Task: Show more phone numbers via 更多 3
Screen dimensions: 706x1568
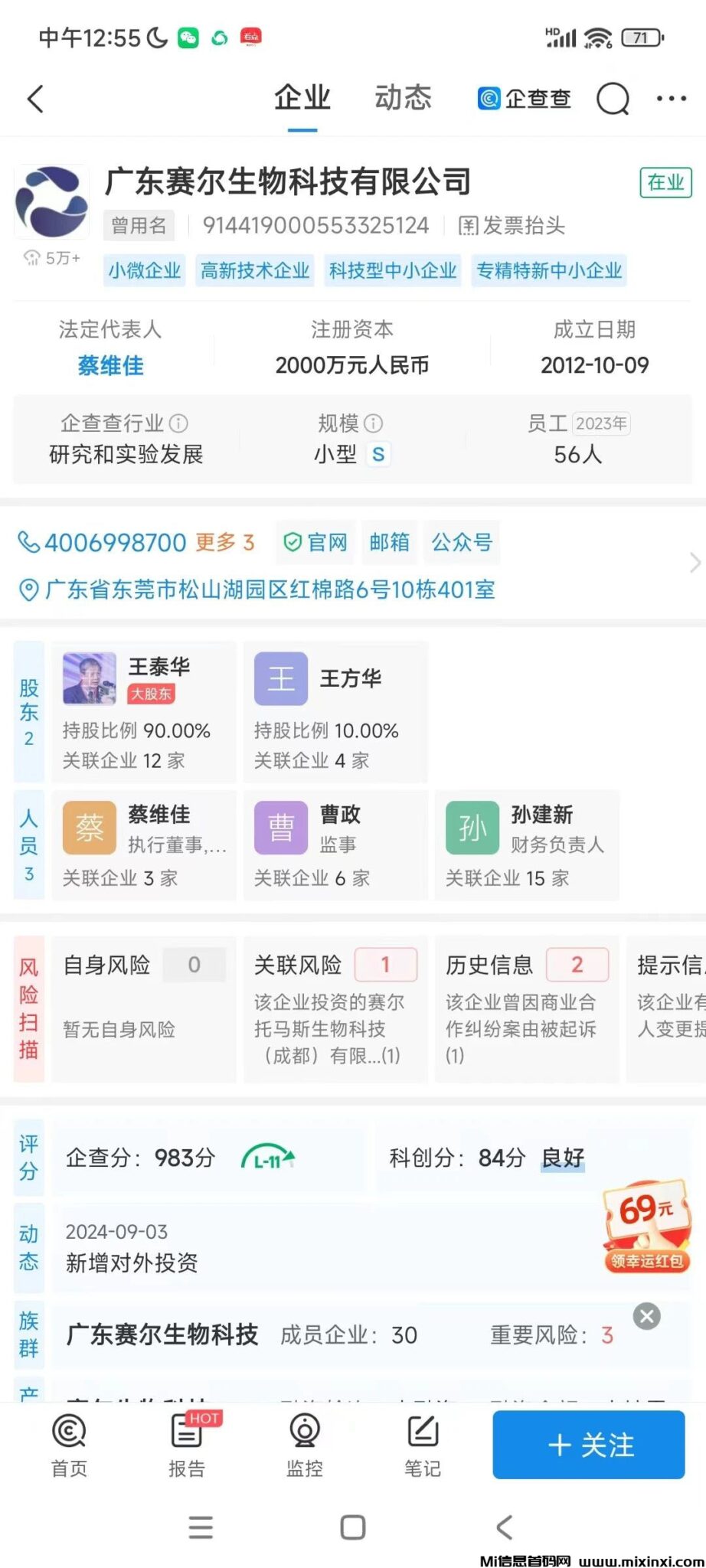Action: pyautogui.click(x=224, y=543)
